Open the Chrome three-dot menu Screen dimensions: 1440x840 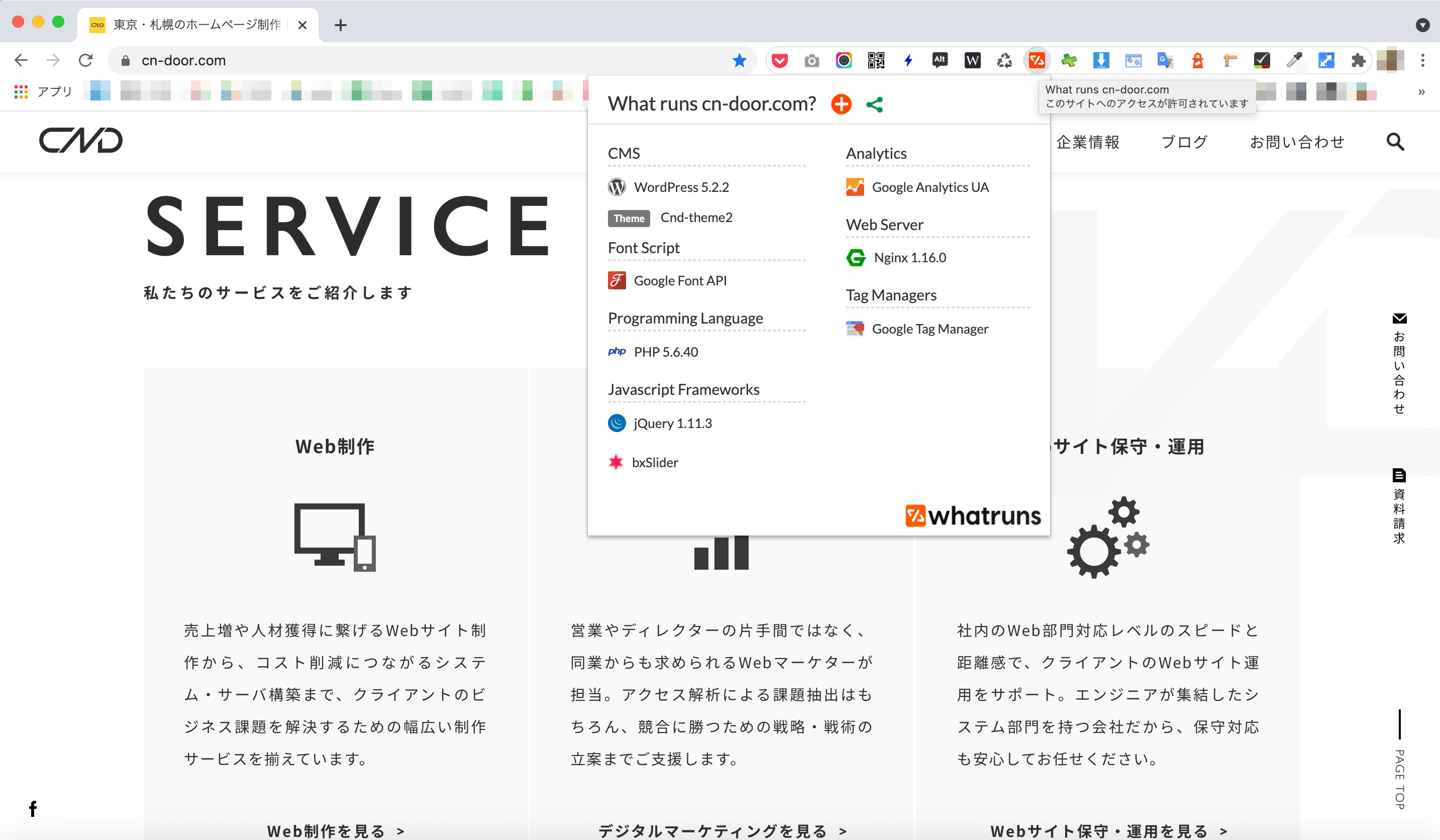click(1422, 60)
